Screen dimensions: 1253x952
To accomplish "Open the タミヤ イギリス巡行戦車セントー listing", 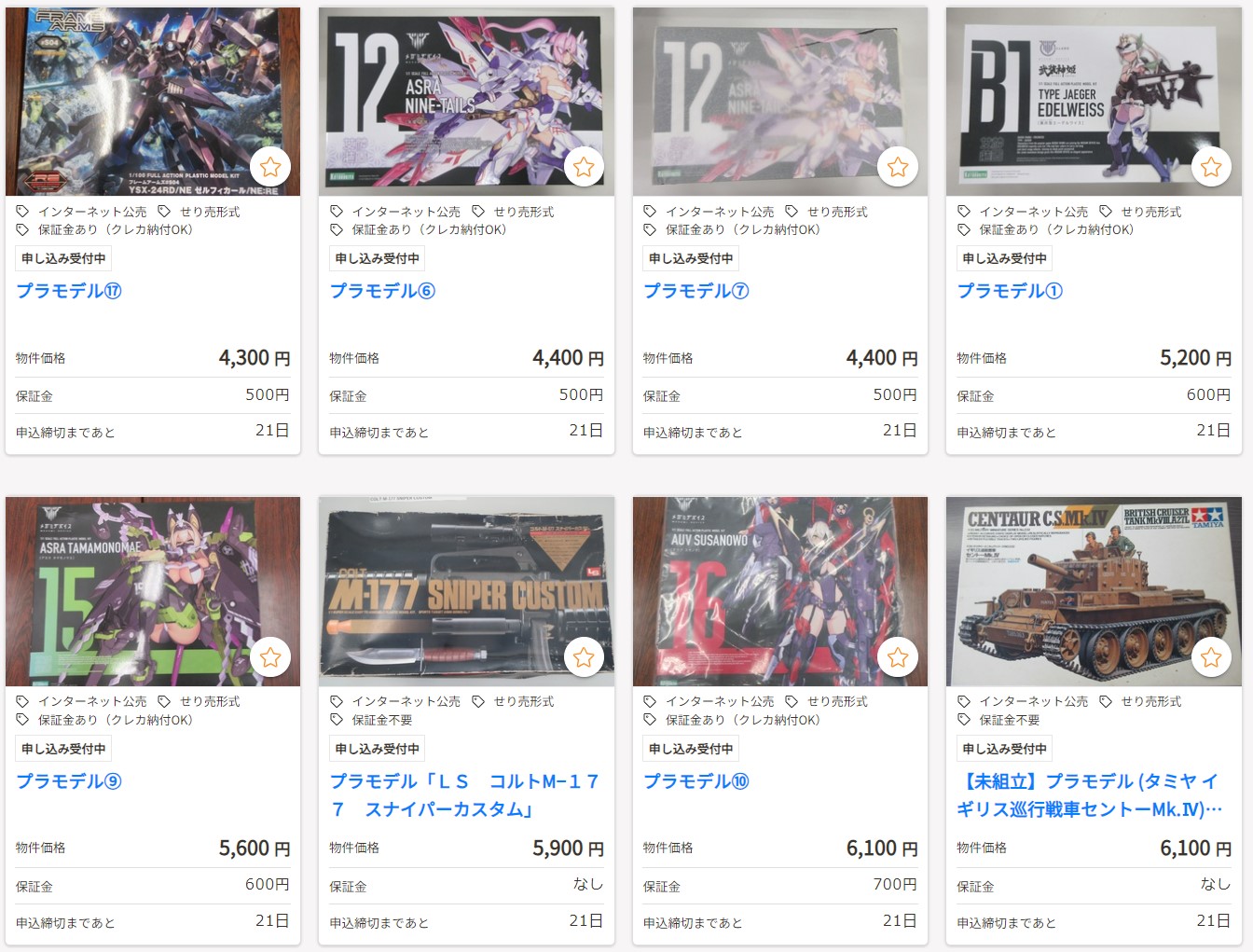I will click(1090, 794).
